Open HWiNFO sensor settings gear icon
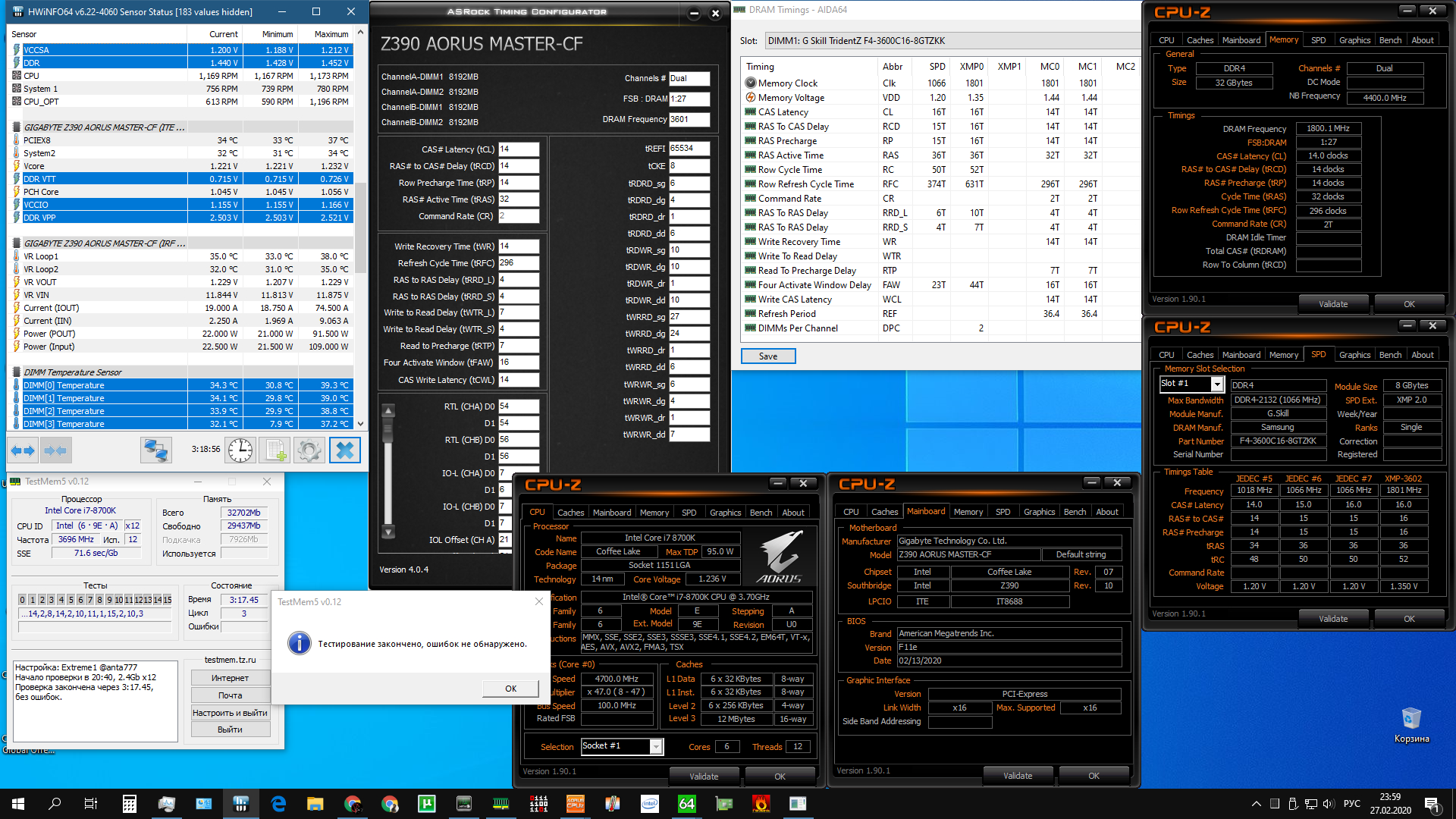The height and width of the screenshot is (819, 1456). 309,450
